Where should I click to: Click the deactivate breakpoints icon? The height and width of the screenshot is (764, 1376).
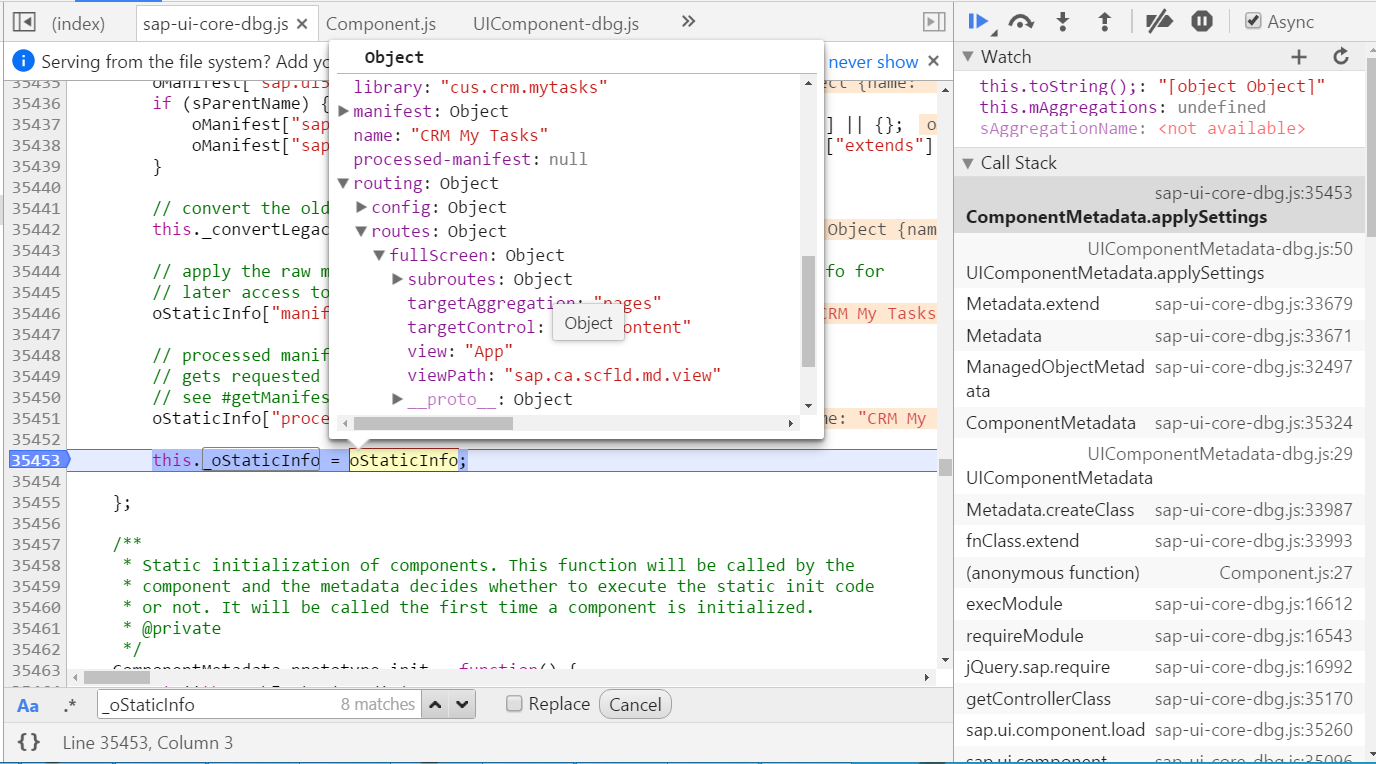coord(1156,20)
